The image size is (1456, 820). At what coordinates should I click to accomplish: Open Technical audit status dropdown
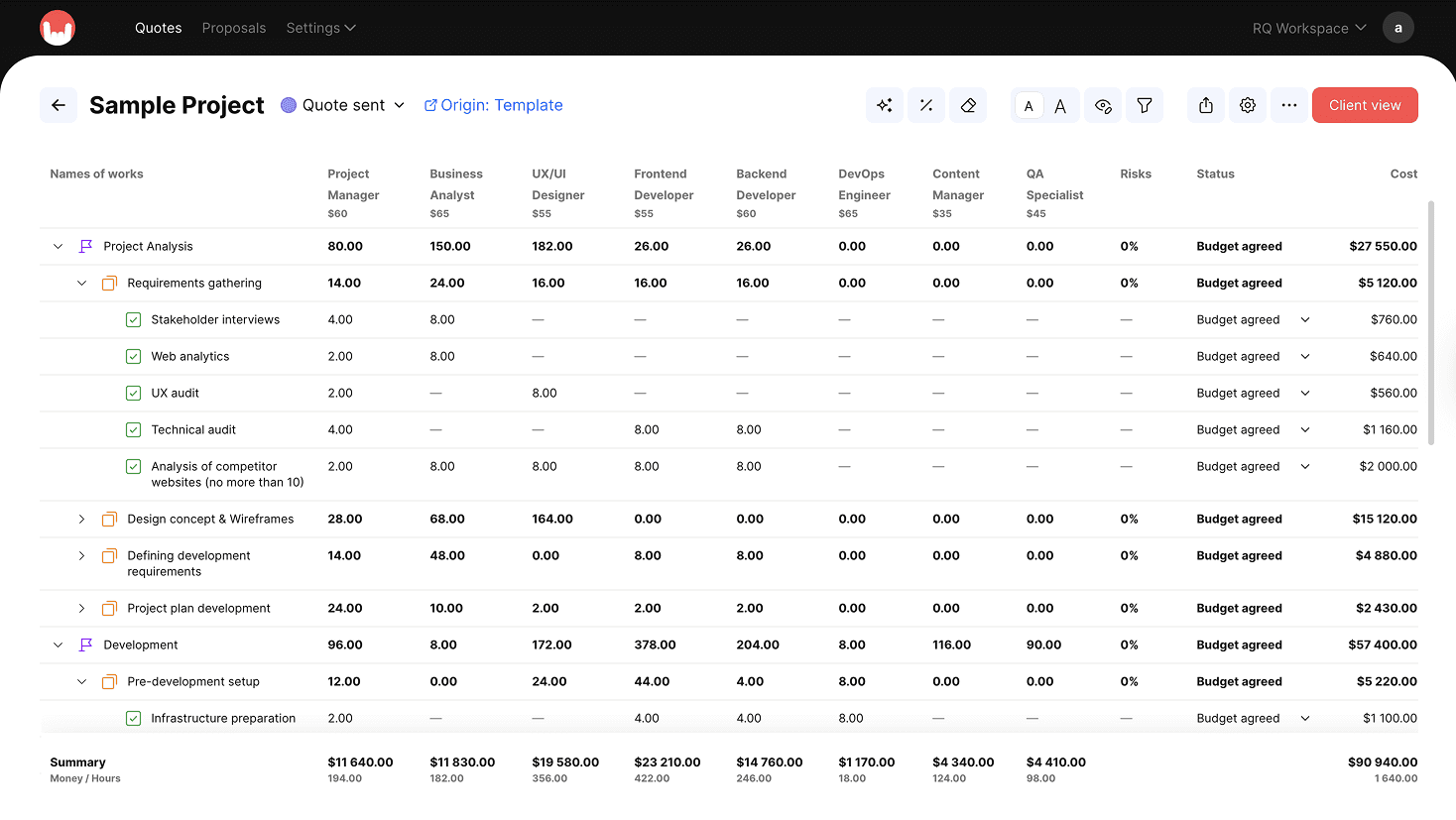coord(1305,429)
